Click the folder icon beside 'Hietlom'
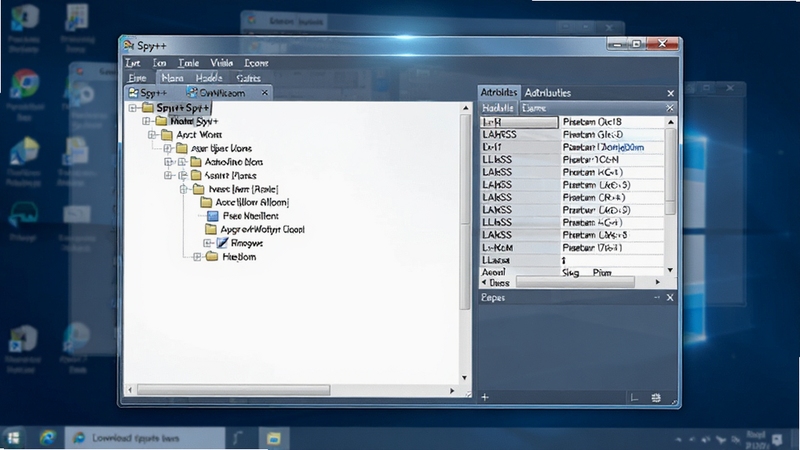The image size is (800, 450). [x=212, y=257]
